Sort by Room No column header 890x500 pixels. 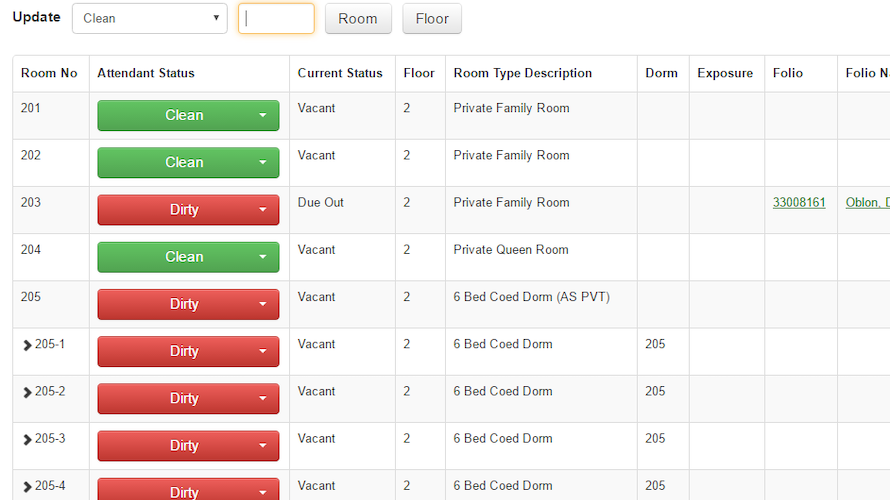[49, 73]
